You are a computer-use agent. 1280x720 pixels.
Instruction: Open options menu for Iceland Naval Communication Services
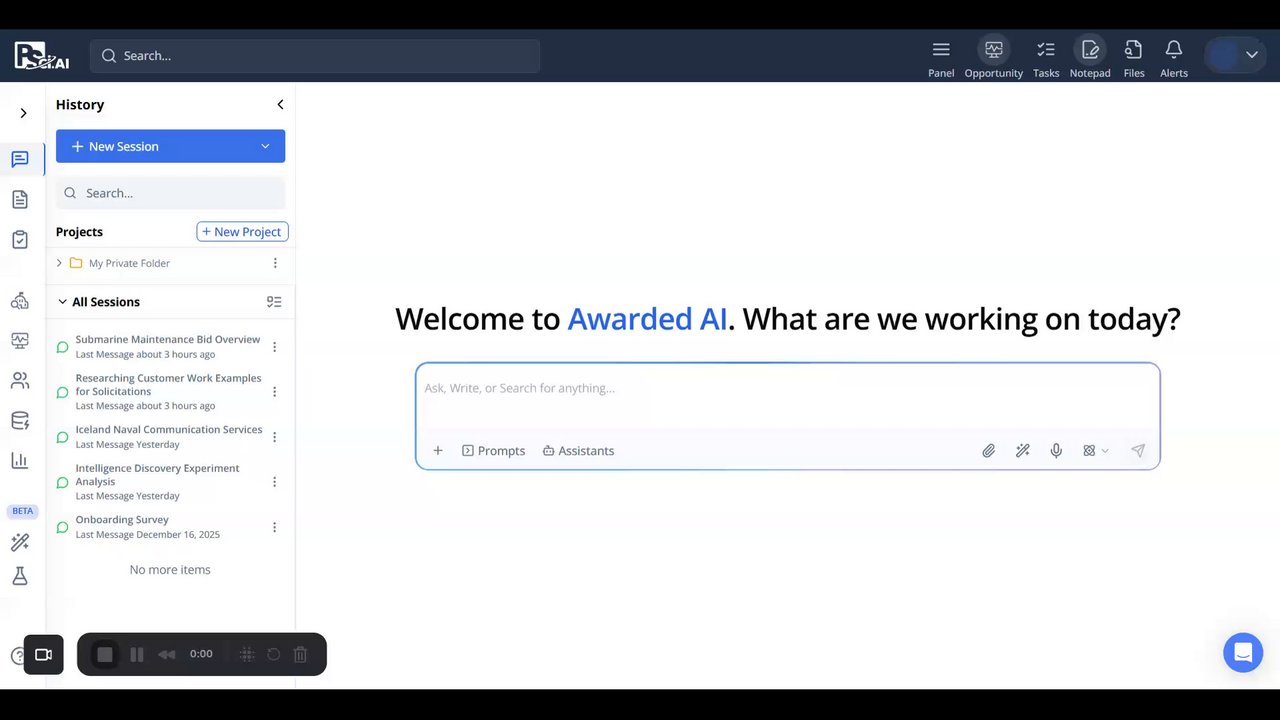pos(275,437)
